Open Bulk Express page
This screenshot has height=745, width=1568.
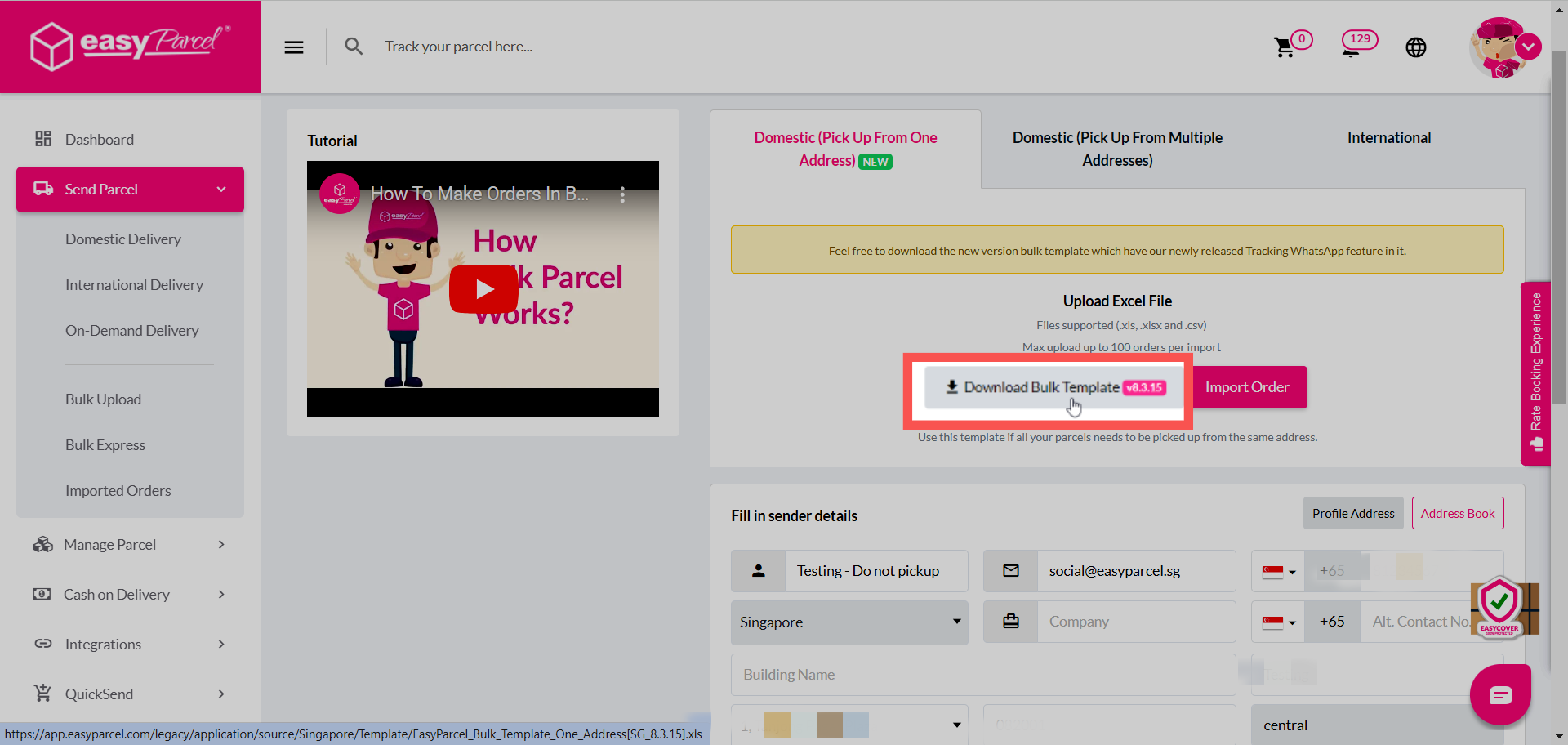105,444
